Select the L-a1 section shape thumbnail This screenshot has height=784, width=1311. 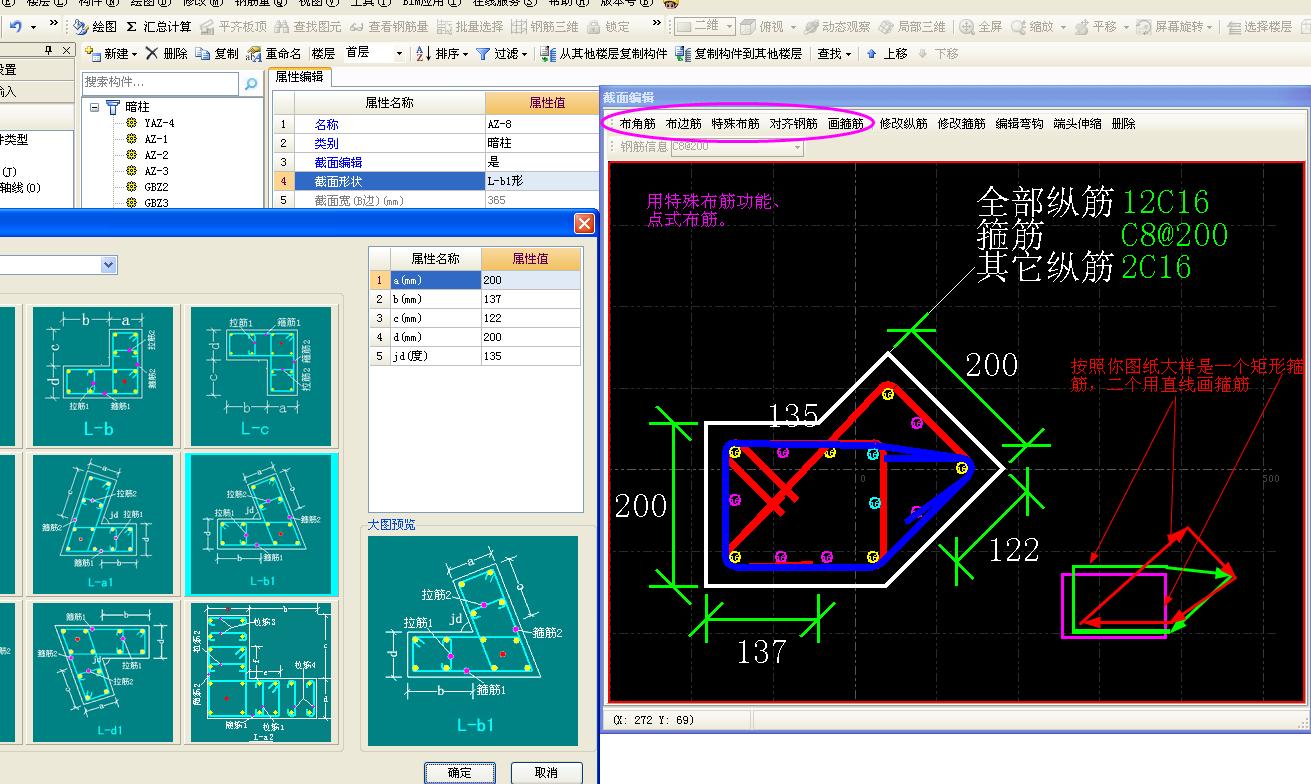pos(103,524)
